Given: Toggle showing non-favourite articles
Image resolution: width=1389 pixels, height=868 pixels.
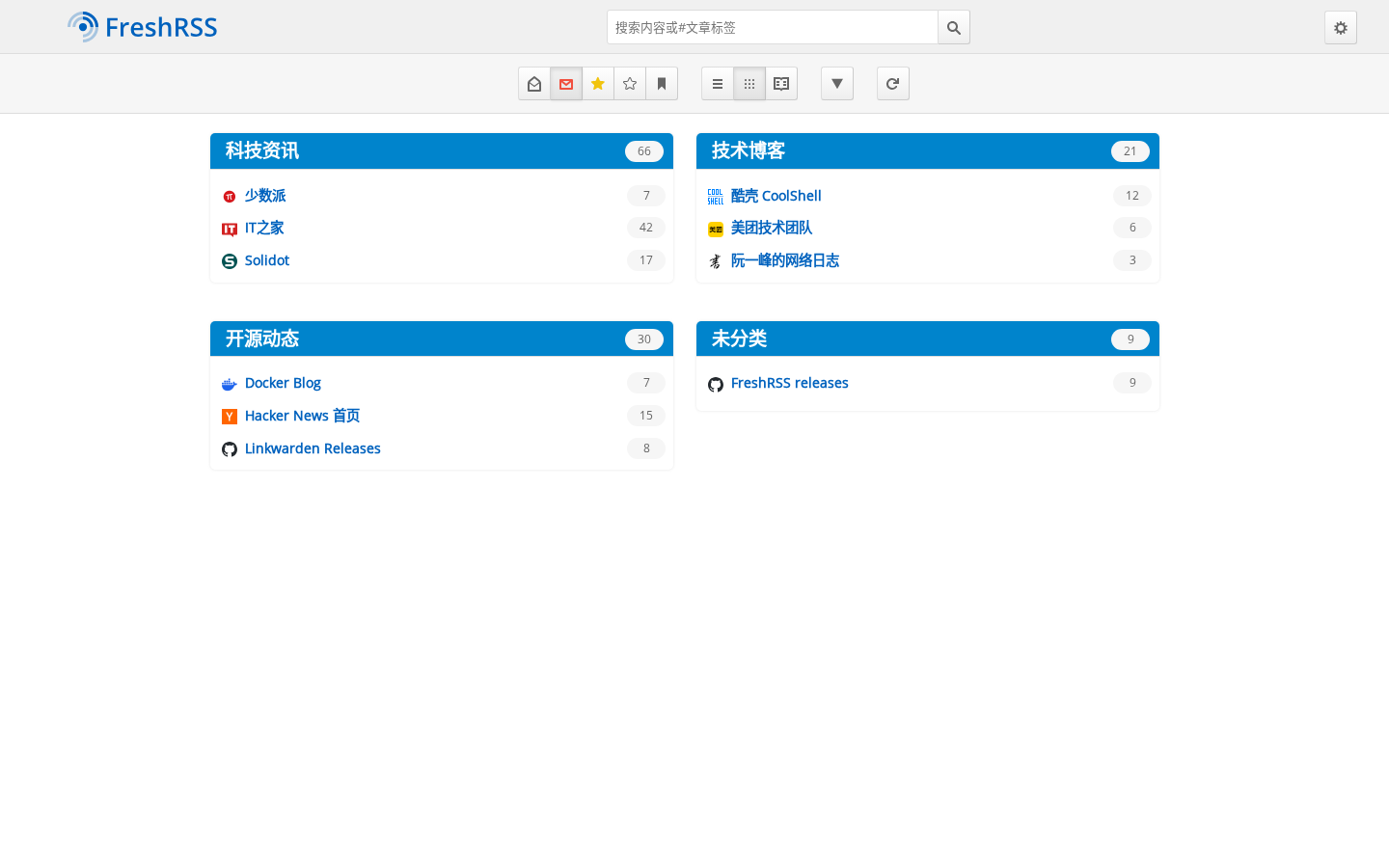Looking at the screenshot, I should pos(630,84).
